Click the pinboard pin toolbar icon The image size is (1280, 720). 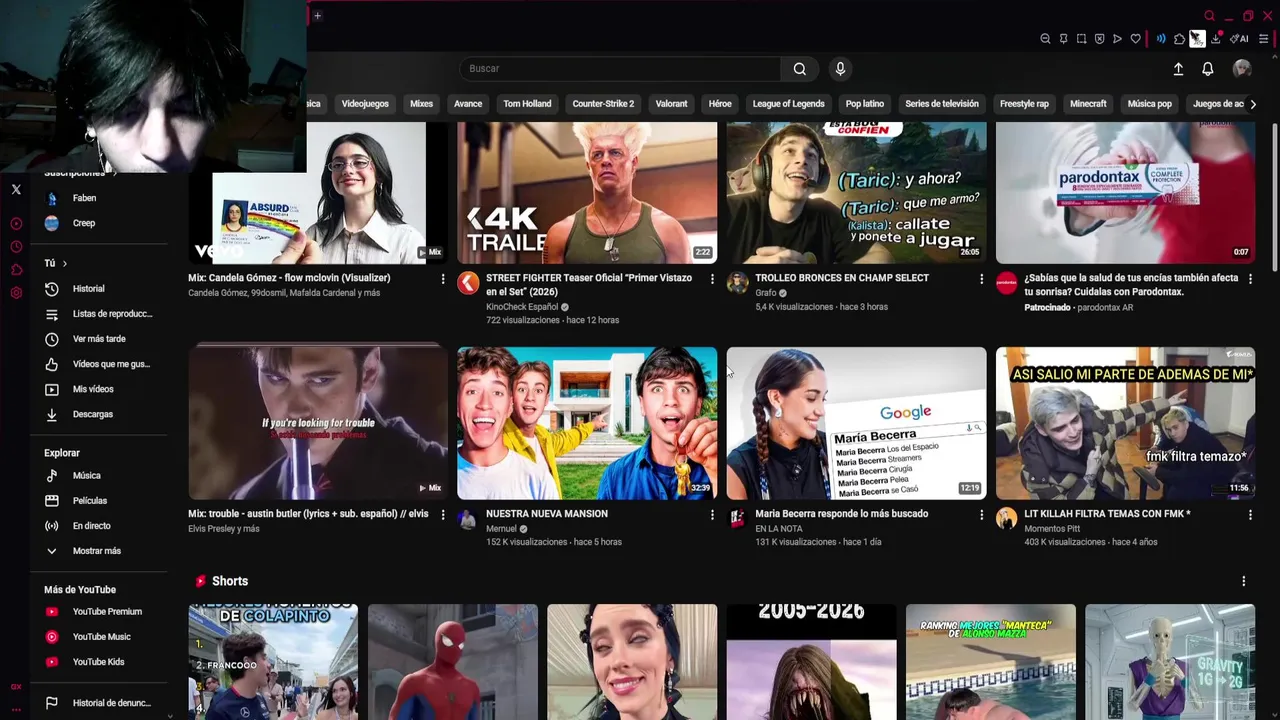point(1063,39)
